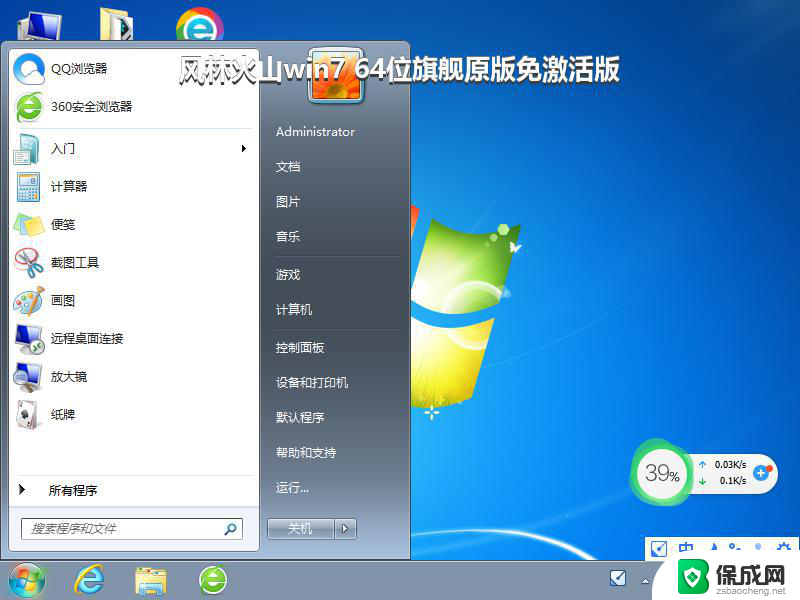The height and width of the screenshot is (600, 800).
Task: Select 游戏 from the Start menu
Action: pos(288,275)
